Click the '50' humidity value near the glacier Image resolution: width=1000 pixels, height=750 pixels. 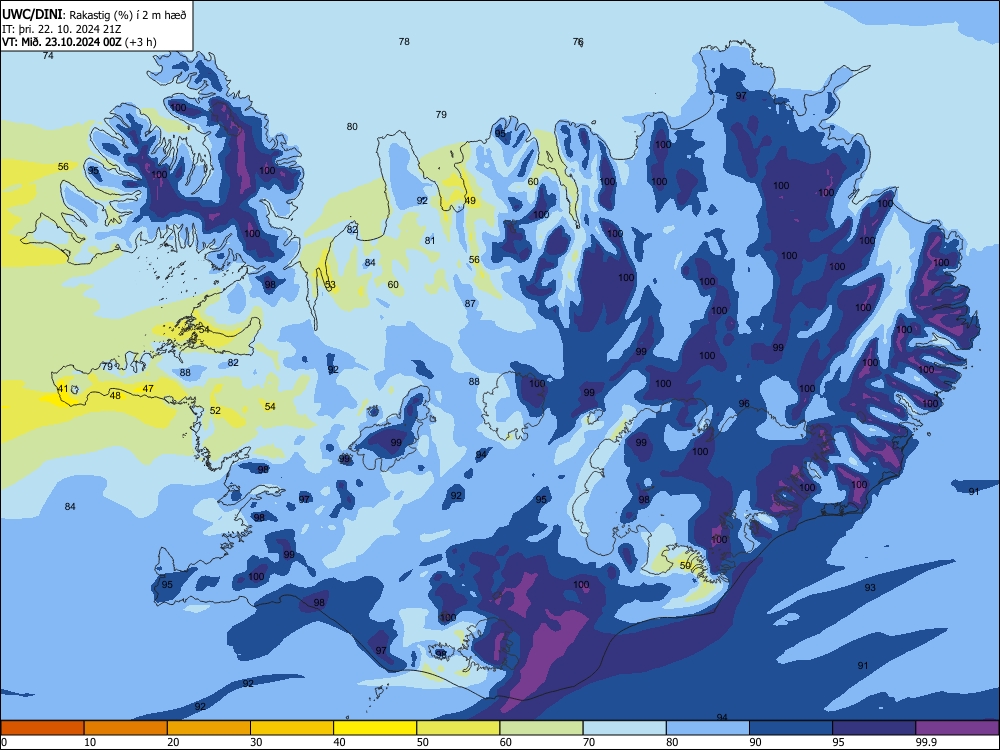(685, 565)
